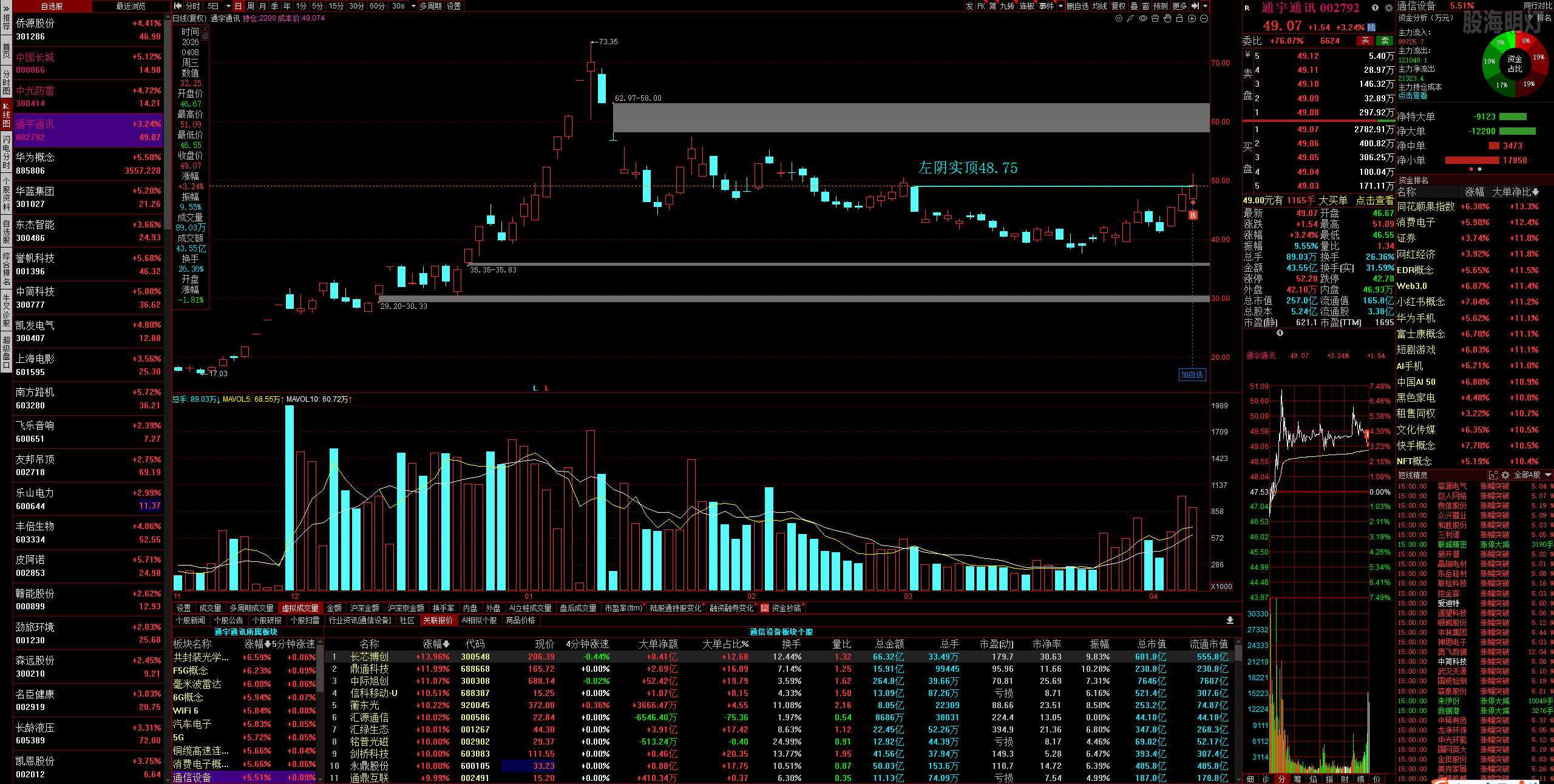Screen dimensions: 1554x784
Task: Click the red 买 buy button
Action: point(1365,41)
